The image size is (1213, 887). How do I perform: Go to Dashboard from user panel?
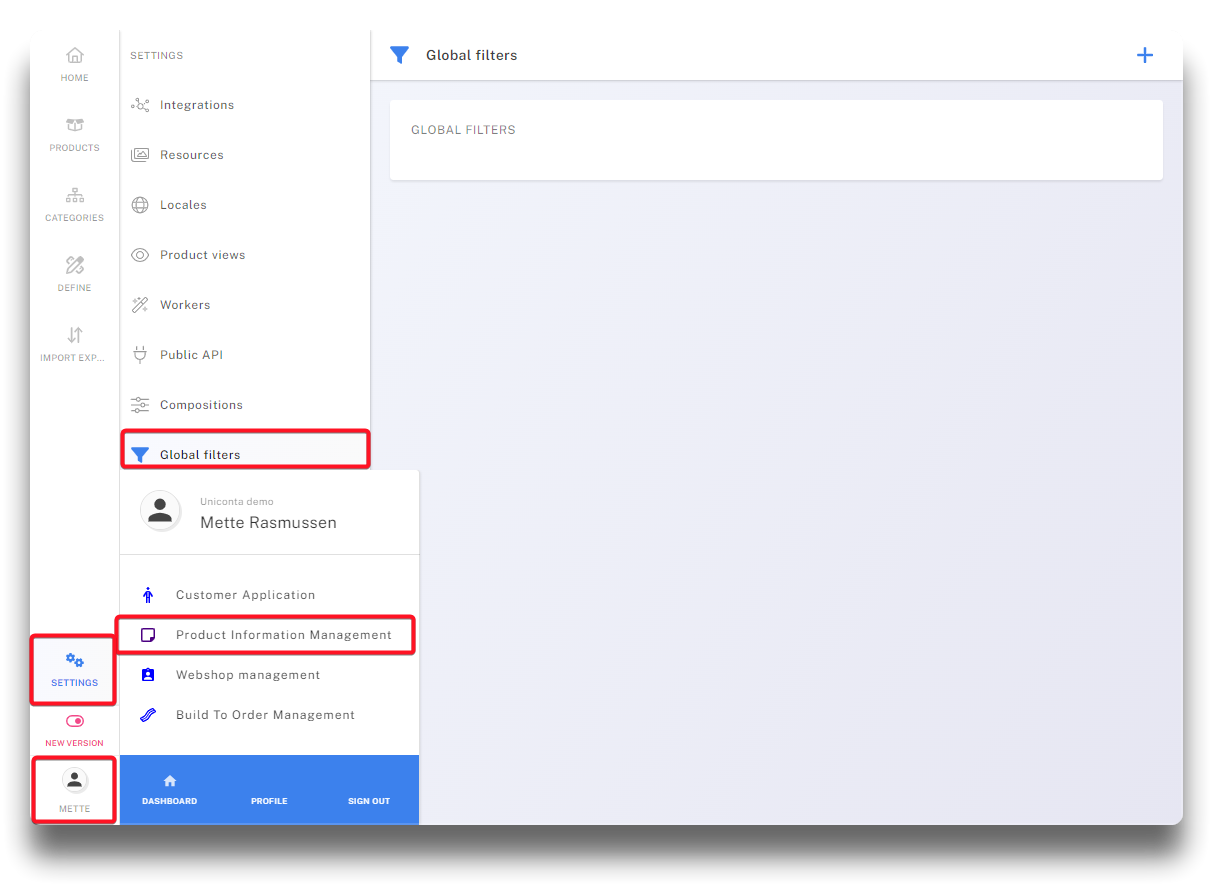pyautogui.click(x=169, y=790)
